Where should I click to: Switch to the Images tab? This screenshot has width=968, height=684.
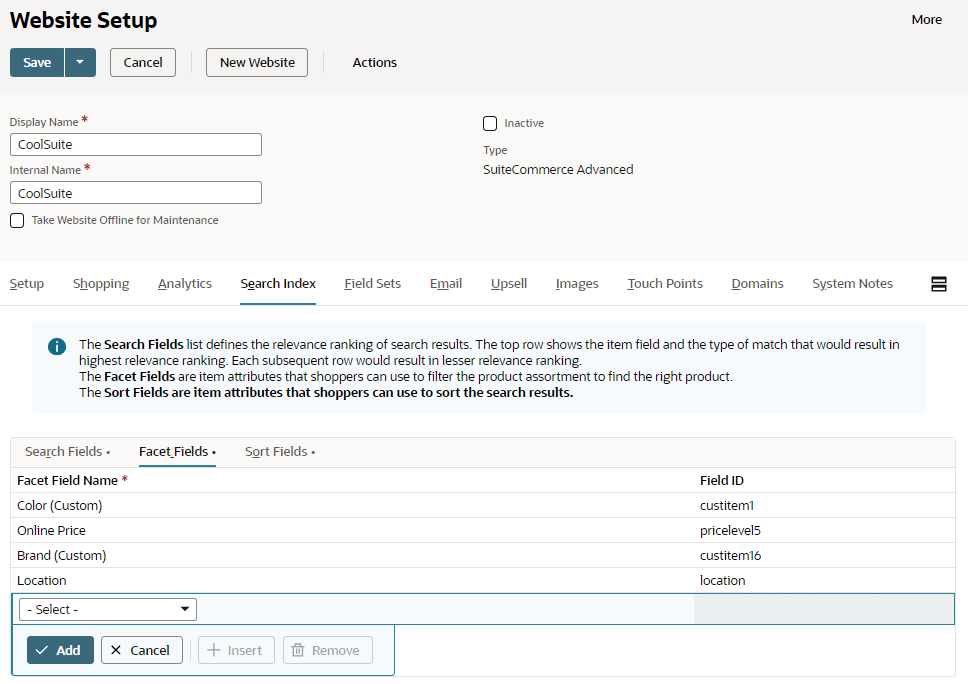click(x=577, y=283)
